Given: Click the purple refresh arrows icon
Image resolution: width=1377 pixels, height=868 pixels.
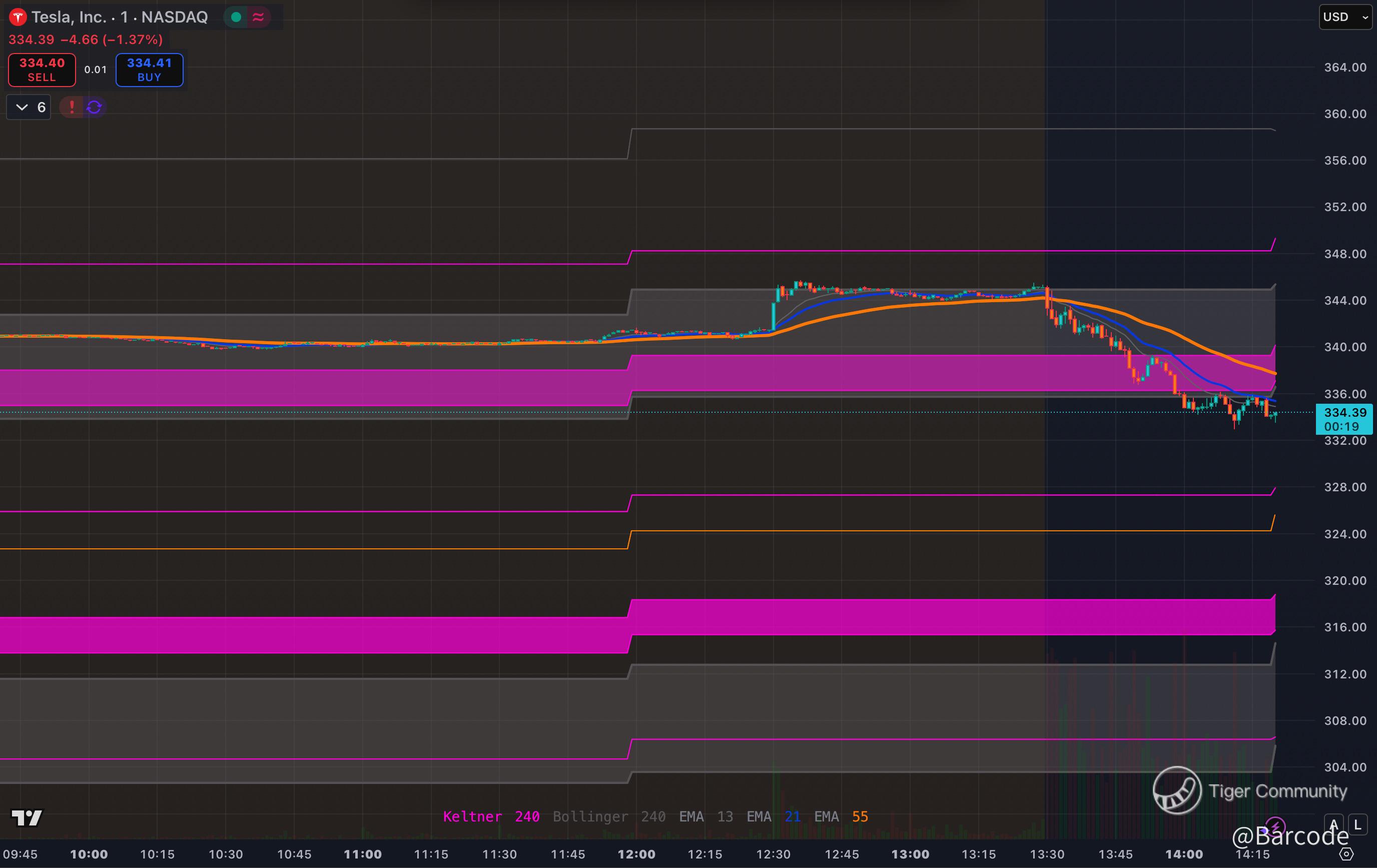Looking at the screenshot, I should [x=95, y=107].
